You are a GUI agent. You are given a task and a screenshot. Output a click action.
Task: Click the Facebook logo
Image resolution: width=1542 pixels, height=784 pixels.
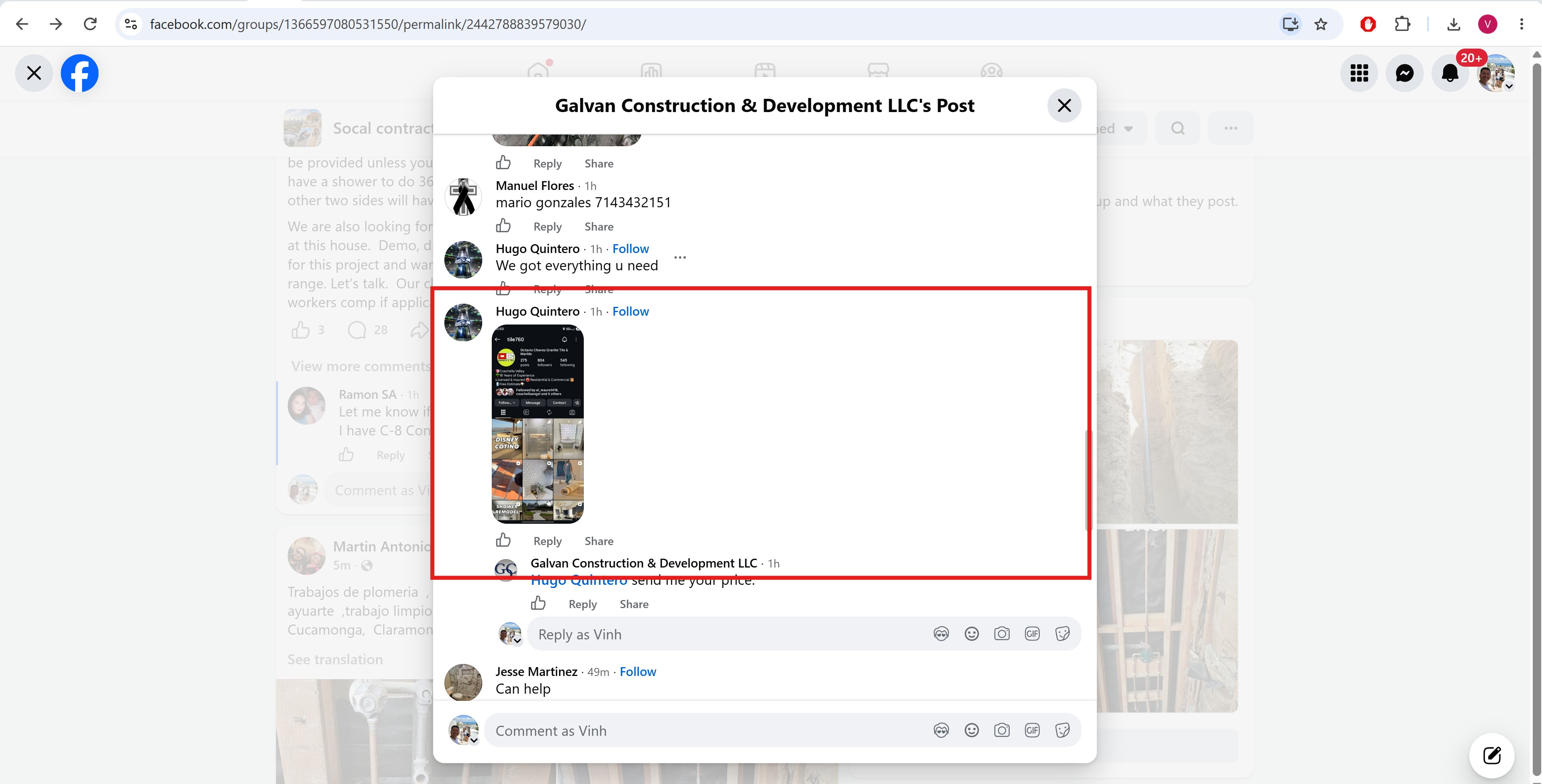[x=80, y=73]
